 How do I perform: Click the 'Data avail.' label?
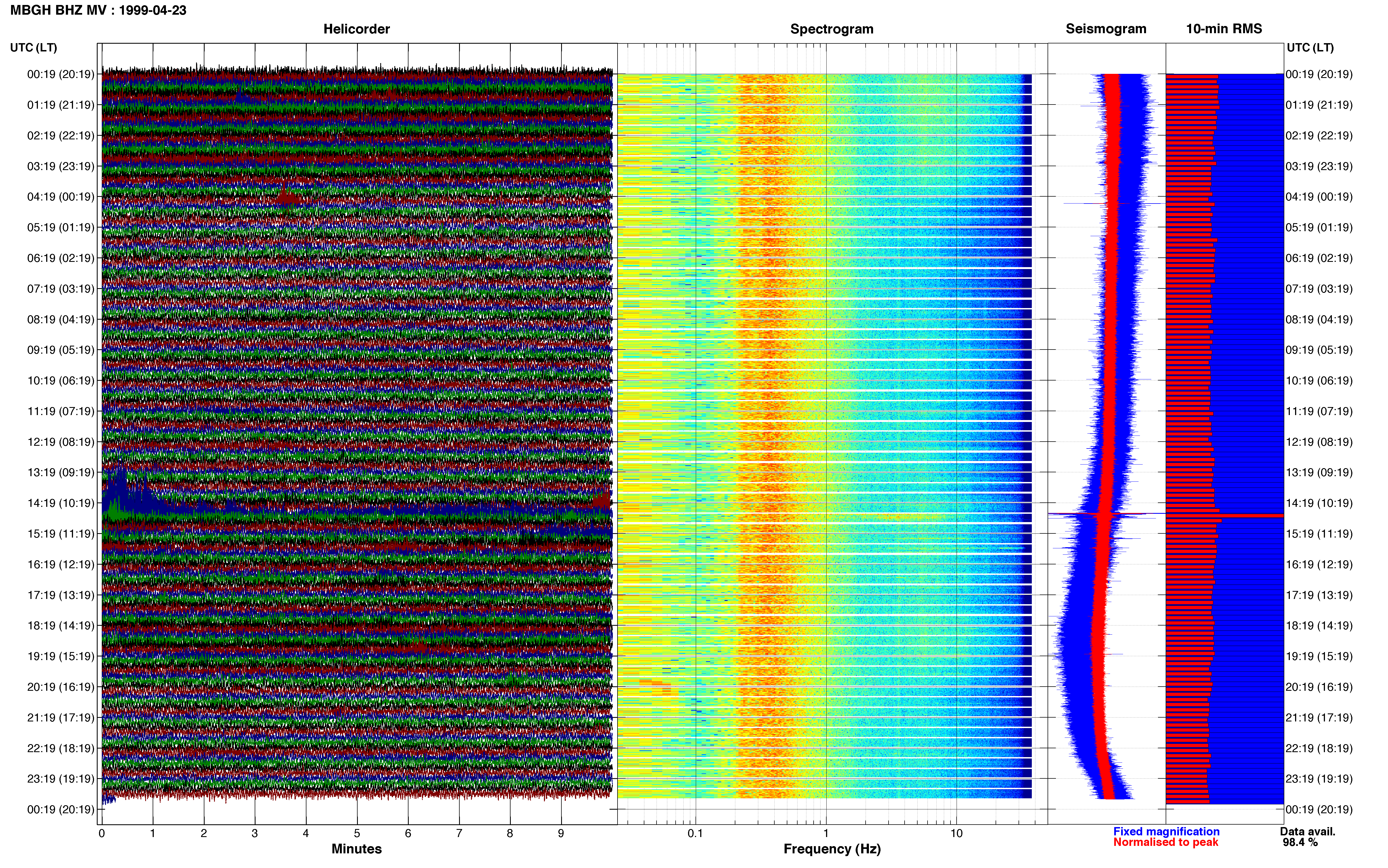click(1308, 831)
